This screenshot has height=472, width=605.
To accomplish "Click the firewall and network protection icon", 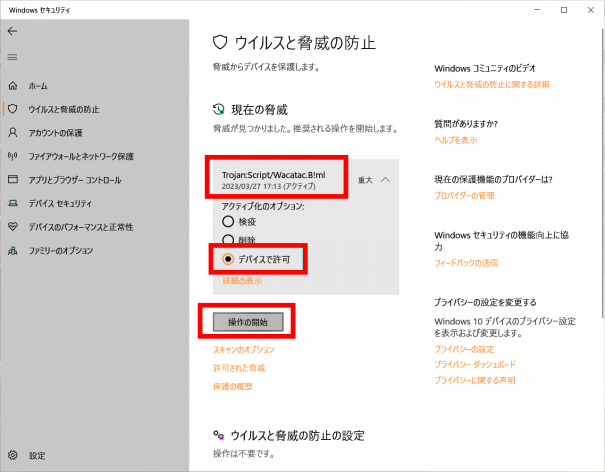I will pyautogui.click(x=13, y=156).
